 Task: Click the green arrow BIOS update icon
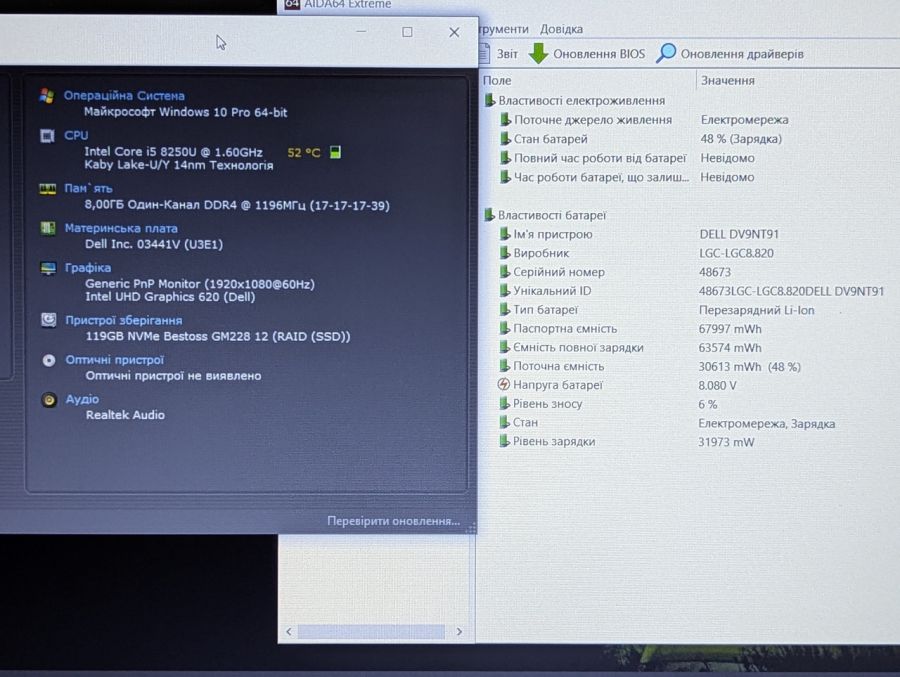pos(538,53)
